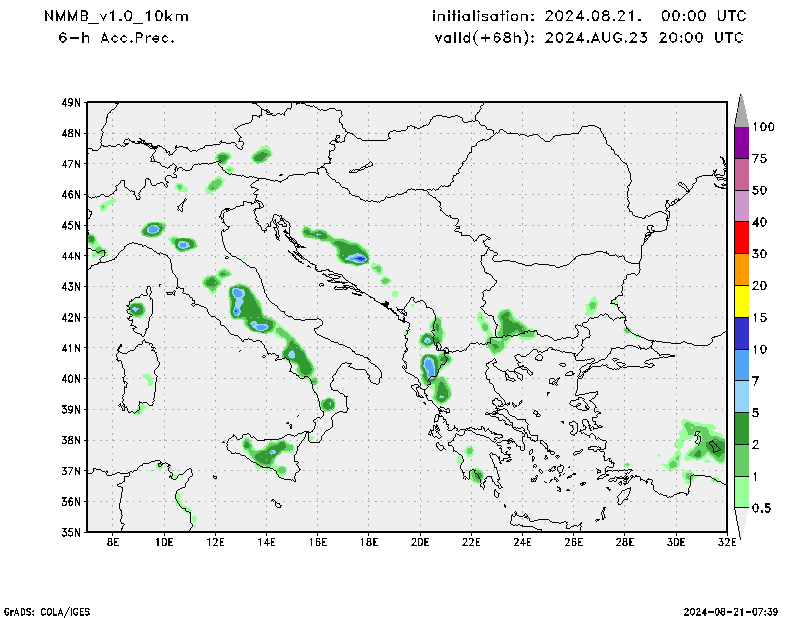Click the 2024-08-21-07:39 timestamp at bottom right
800x618 pixels.
[x=737, y=610]
